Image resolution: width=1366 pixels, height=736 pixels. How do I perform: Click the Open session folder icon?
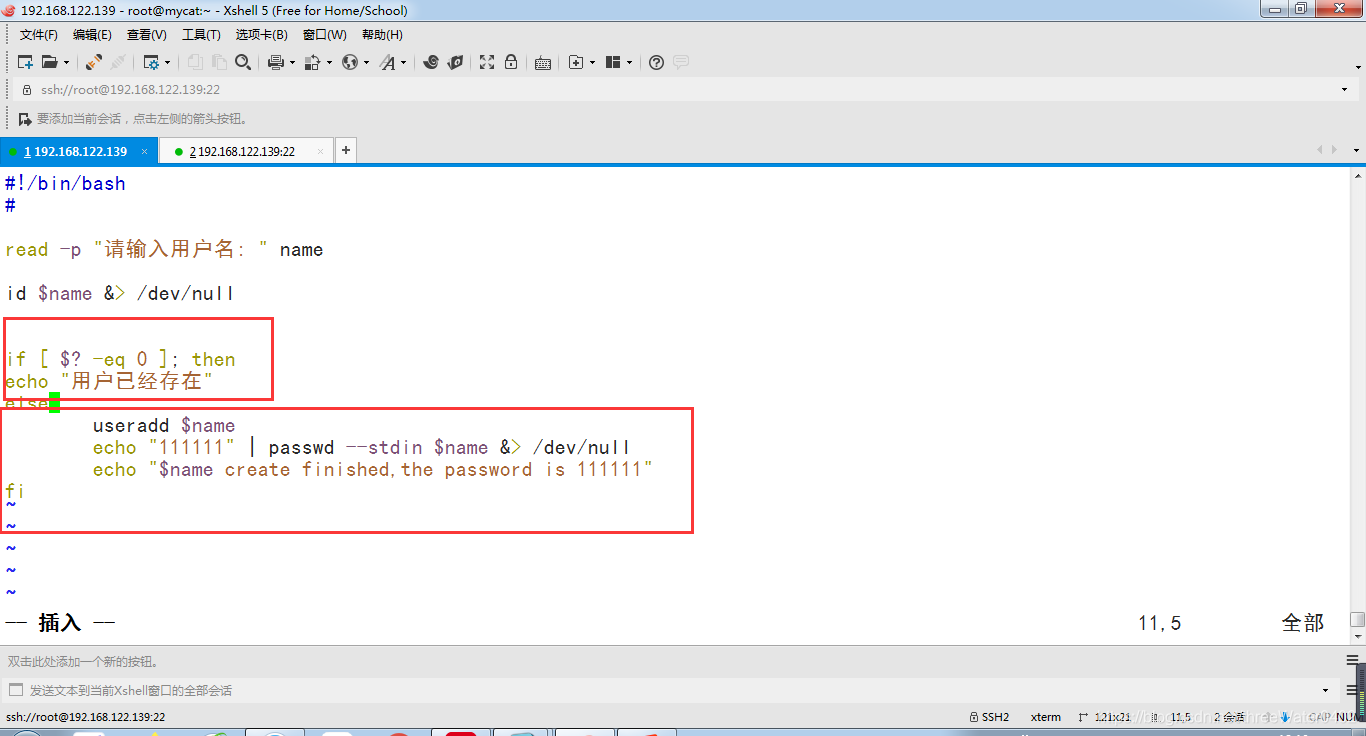pos(49,62)
